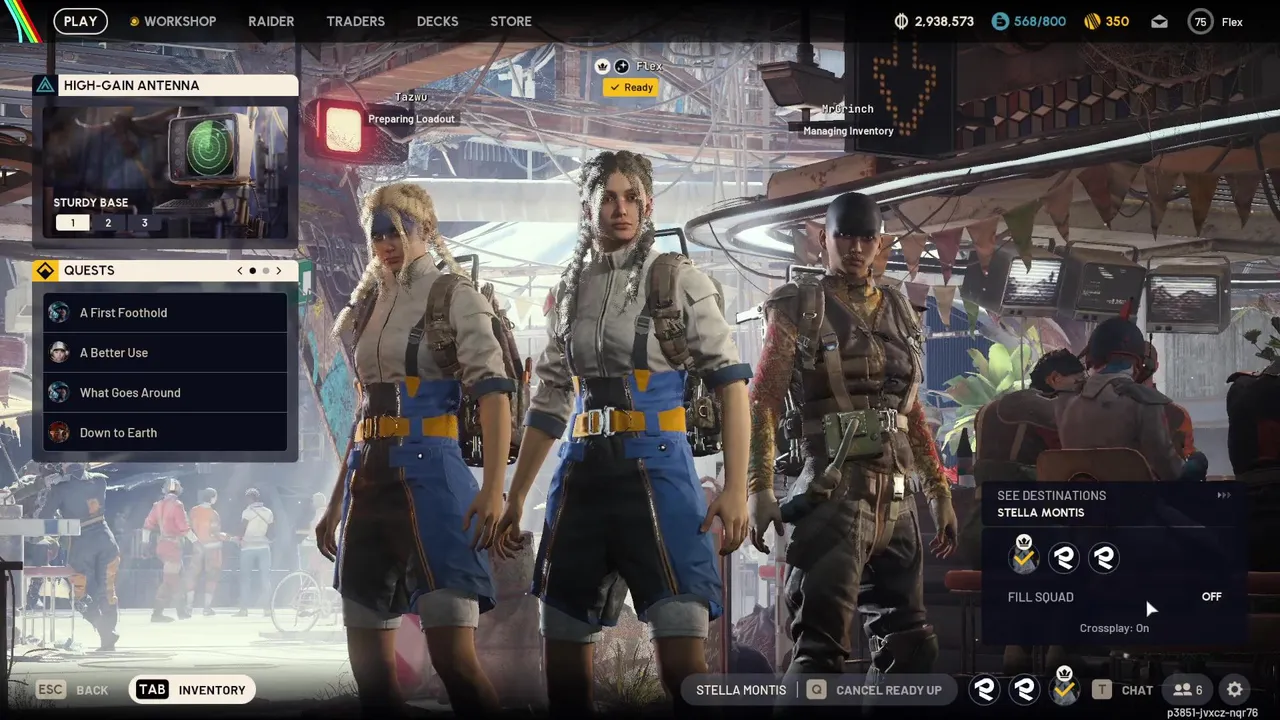Click the crown leader icon beside Flex nametag
The image size is (1280, 720).
(603, 66)
